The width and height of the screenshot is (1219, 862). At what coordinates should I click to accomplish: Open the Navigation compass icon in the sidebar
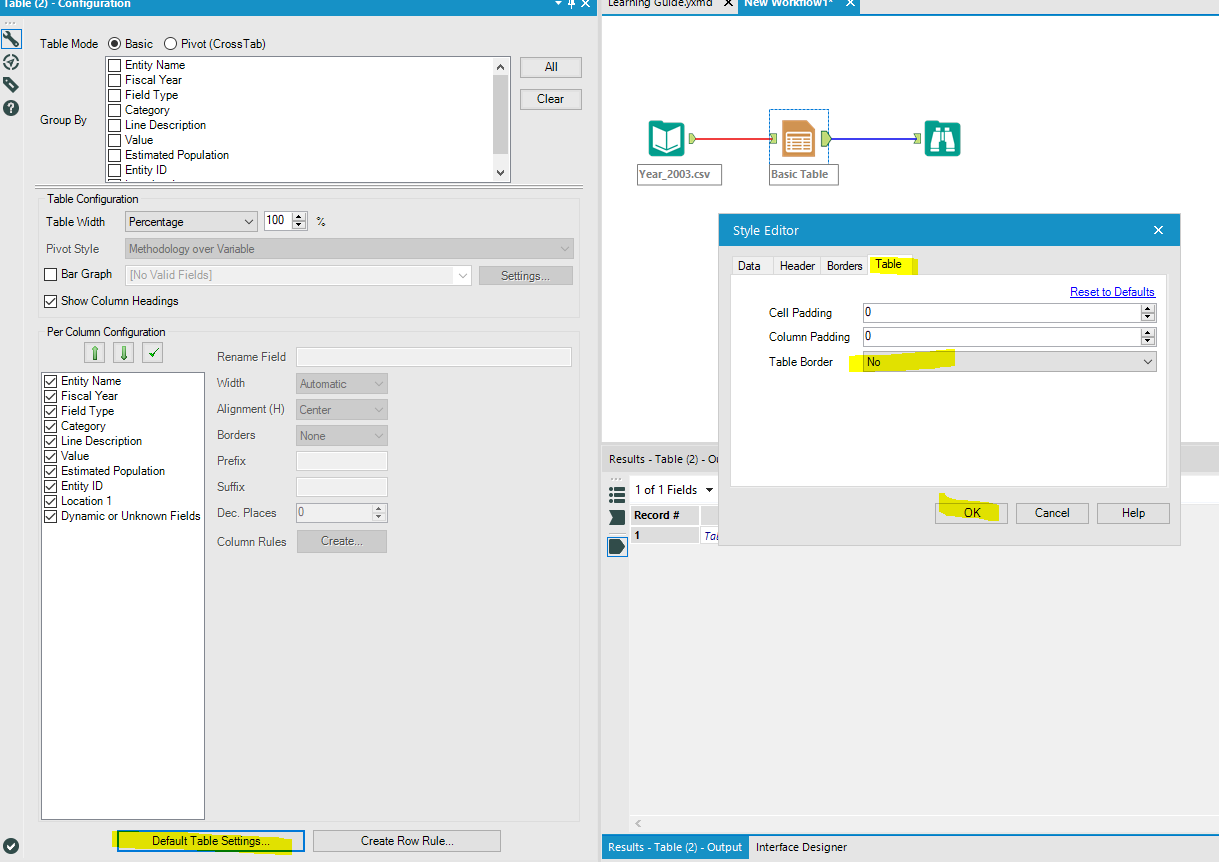(12, 61)
